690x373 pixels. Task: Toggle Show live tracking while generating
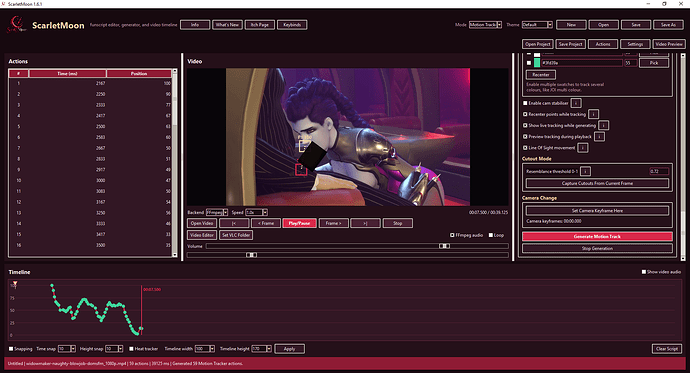point(525,125)
